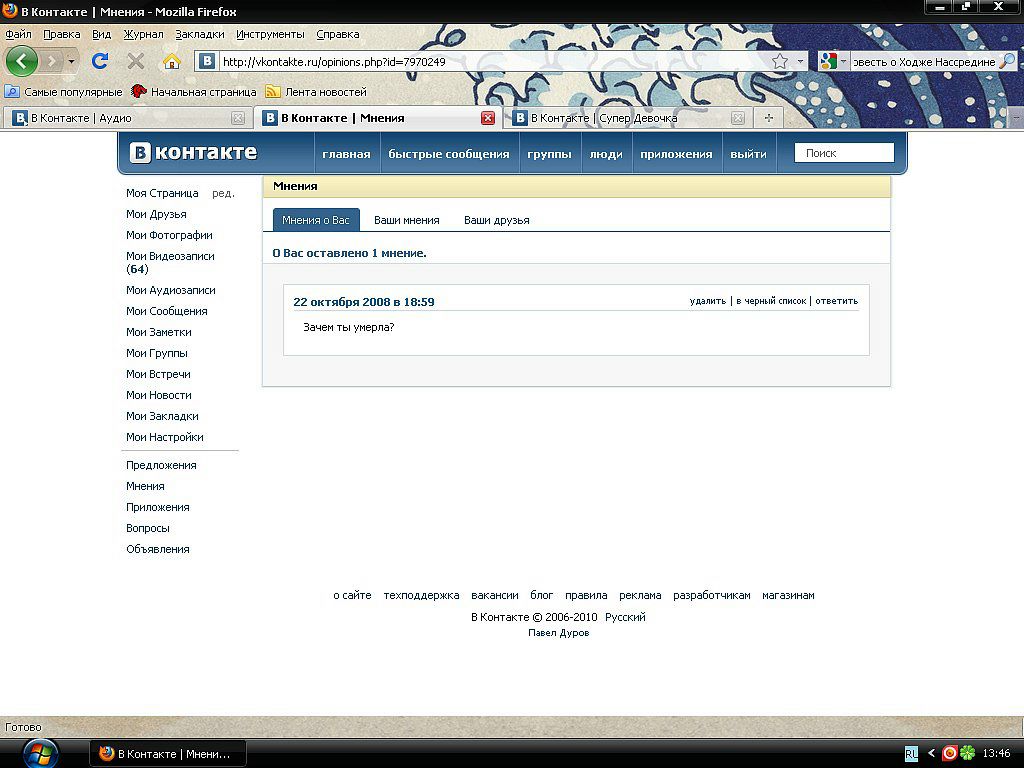The width and height of the screenshot is (1024, 768).
Task: Click Павел Дуров footer link
Action: [558, 633]
